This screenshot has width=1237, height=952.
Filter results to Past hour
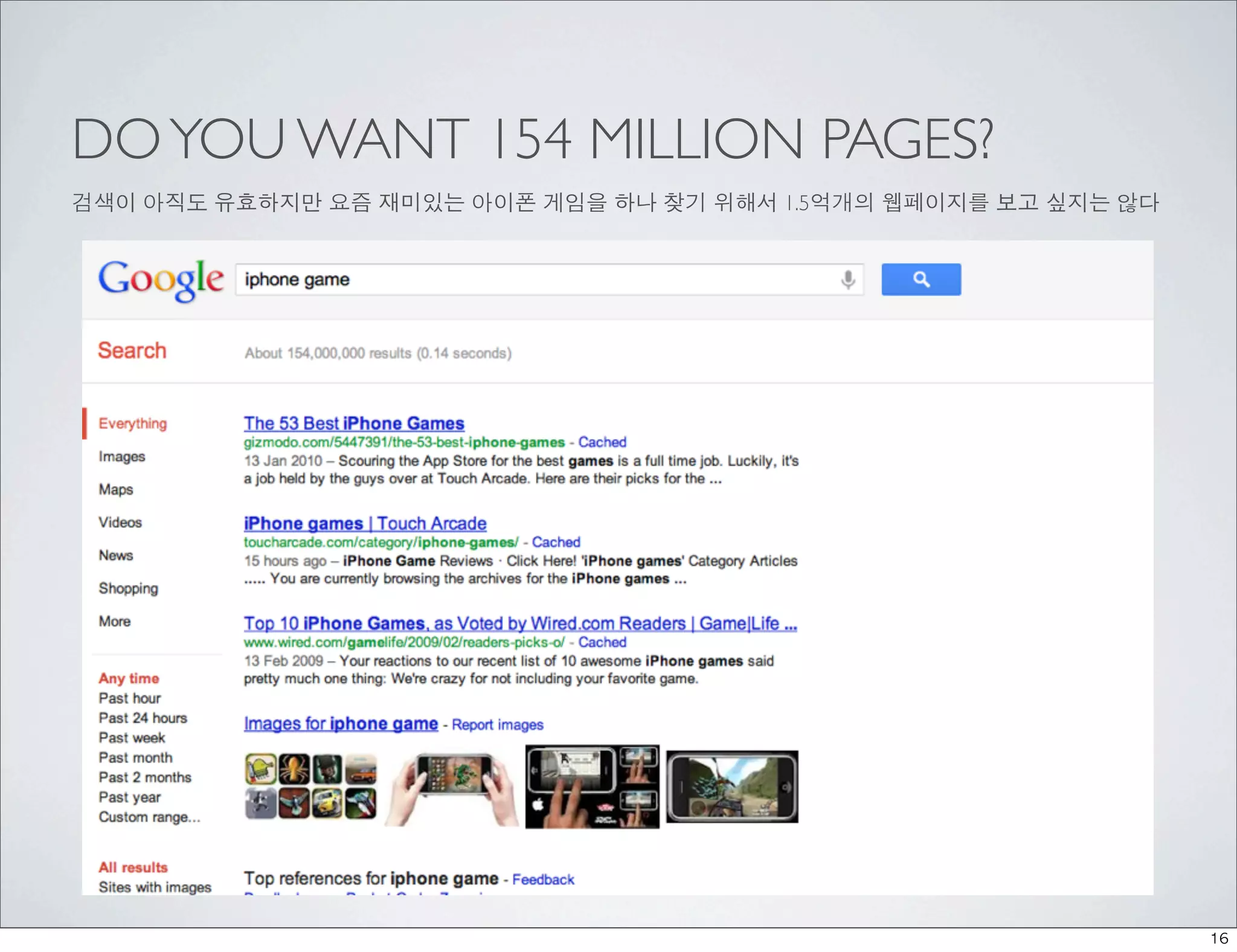(x=130, y=698)
